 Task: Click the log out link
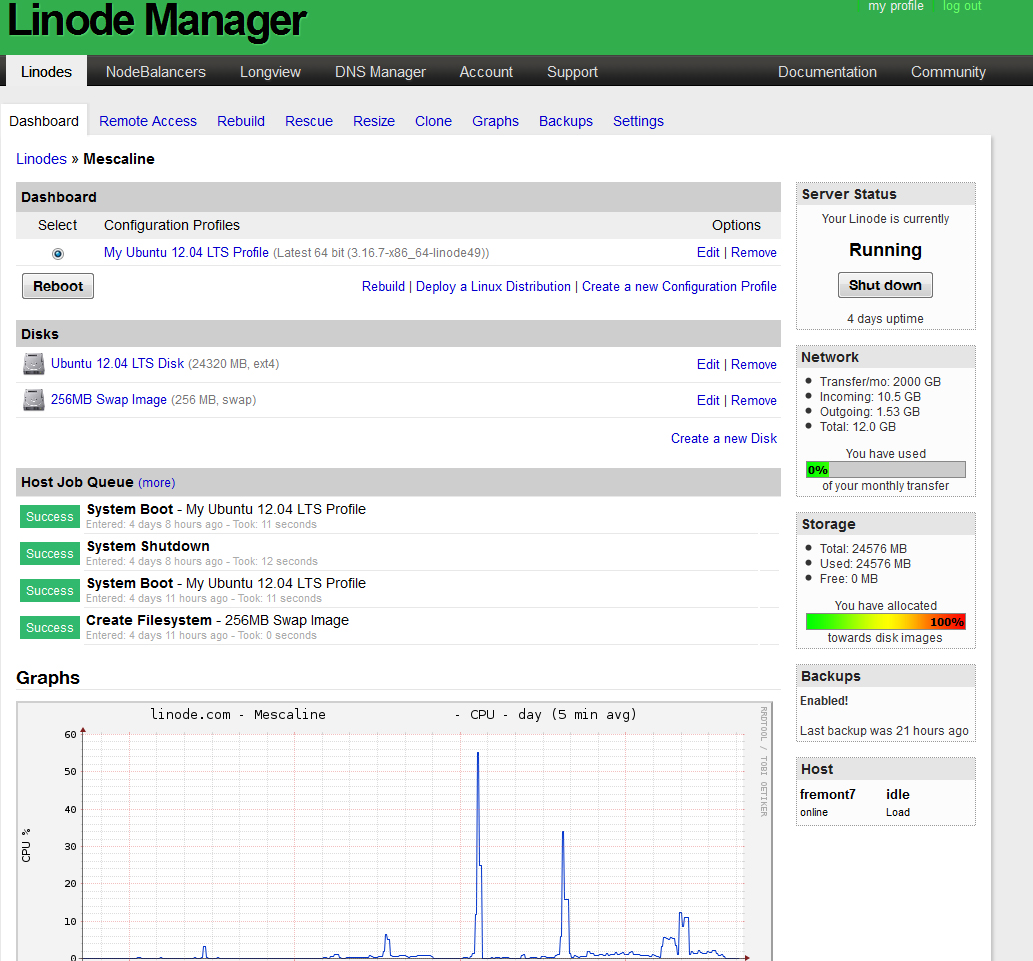[962, 6]
